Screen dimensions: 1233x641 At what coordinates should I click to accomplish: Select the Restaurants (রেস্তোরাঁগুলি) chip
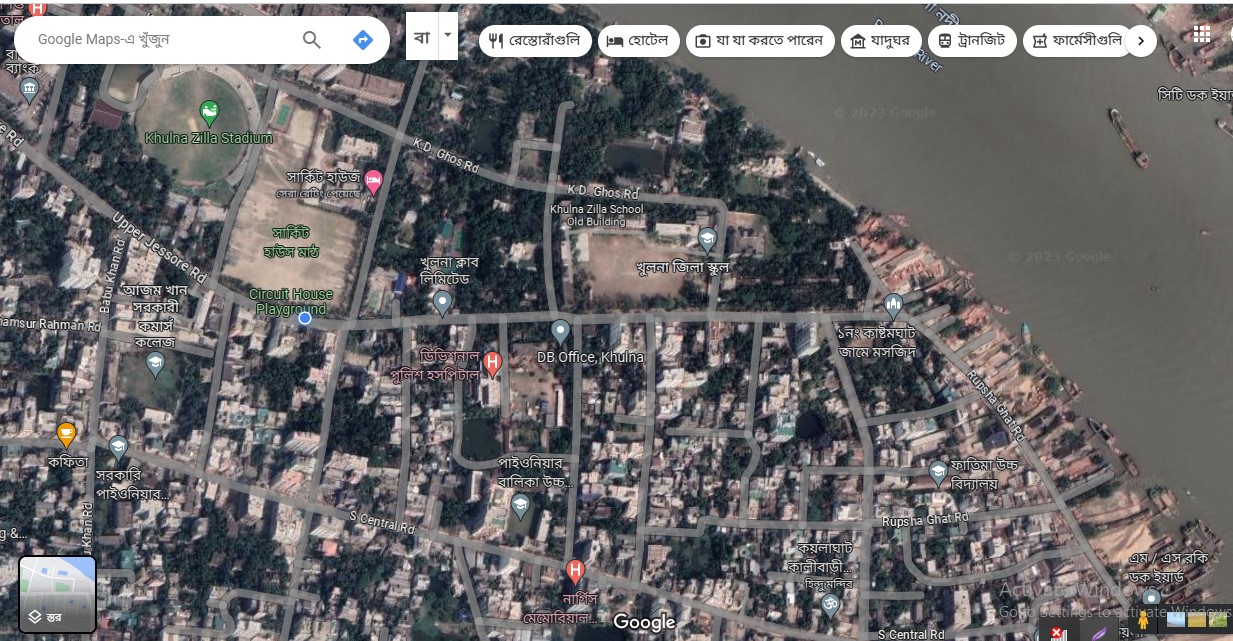535,41
